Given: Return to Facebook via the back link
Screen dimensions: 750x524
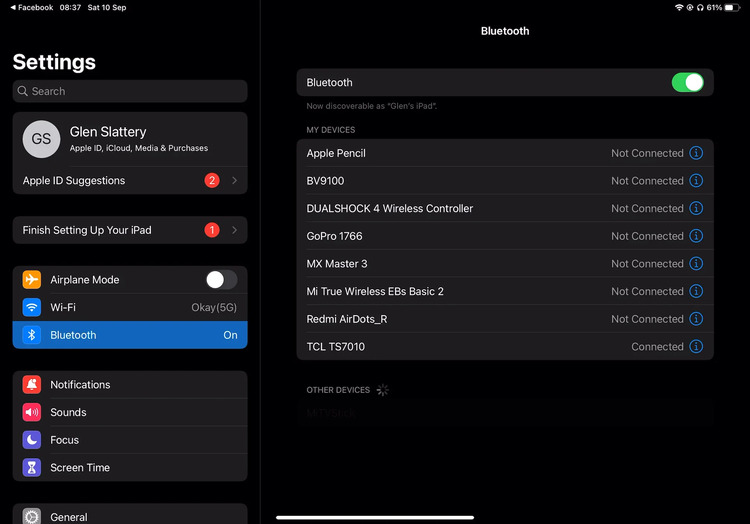Looking at the screenshot, I should (x=30, y=7).
